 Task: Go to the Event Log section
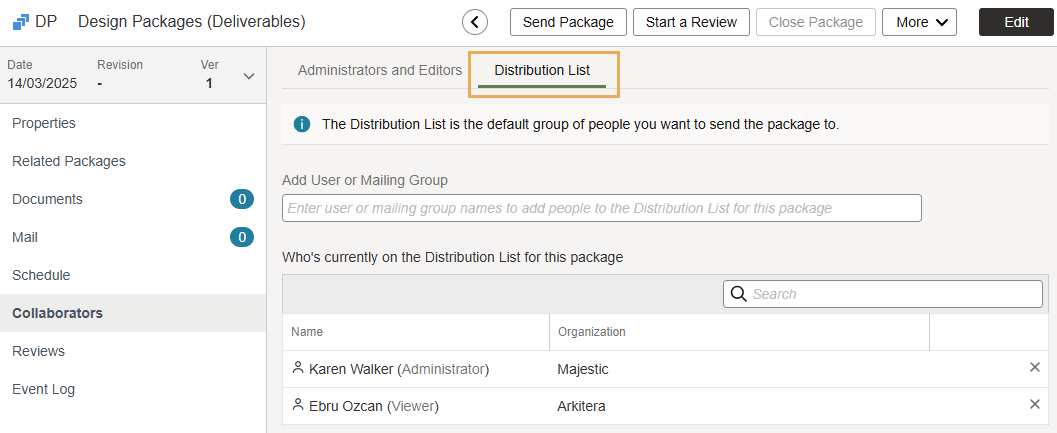coord(43,389)
